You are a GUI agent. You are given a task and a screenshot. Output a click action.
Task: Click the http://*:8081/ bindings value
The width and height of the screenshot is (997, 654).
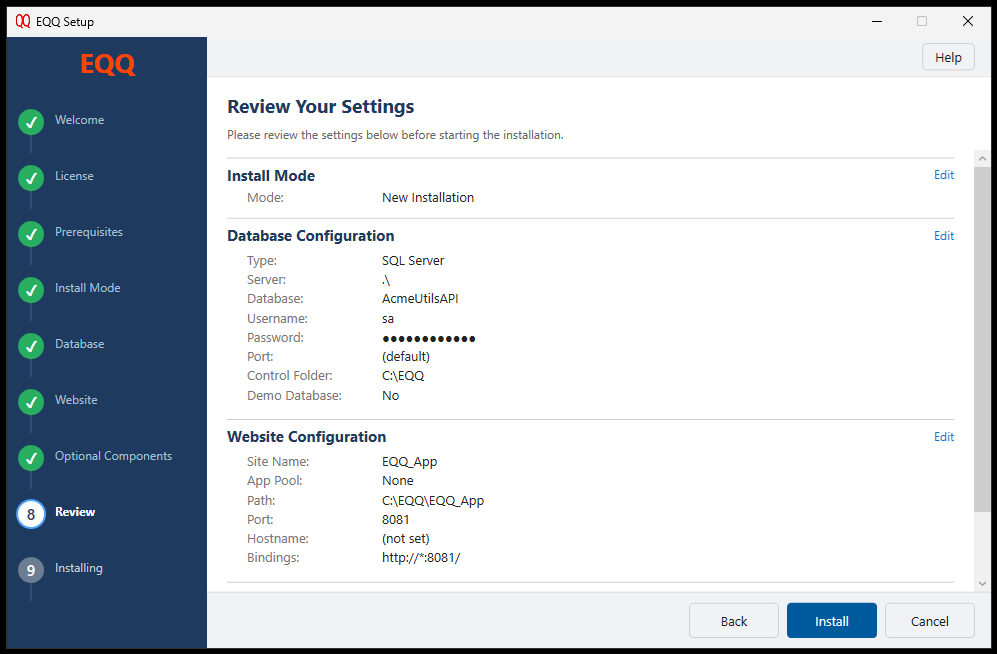[421, 558]
